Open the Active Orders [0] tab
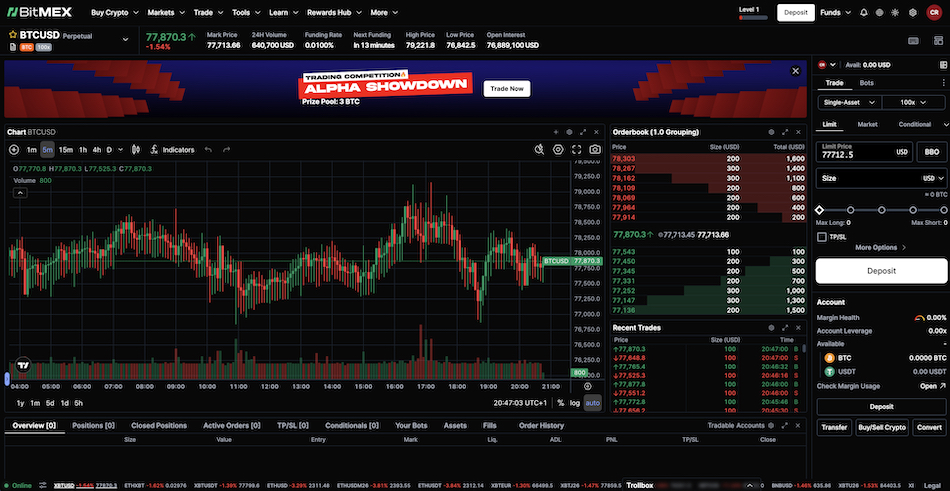950x491 pixels. (x=231, y=426)
